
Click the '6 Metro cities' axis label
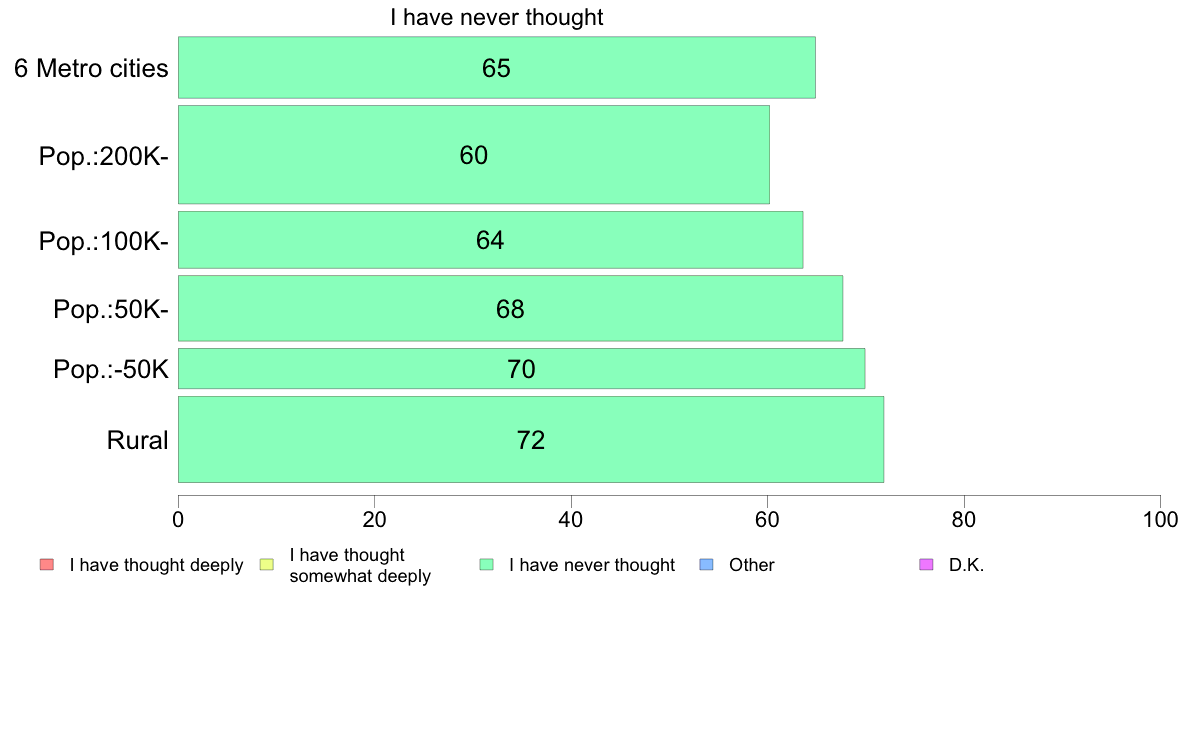(x=91, y=68)
